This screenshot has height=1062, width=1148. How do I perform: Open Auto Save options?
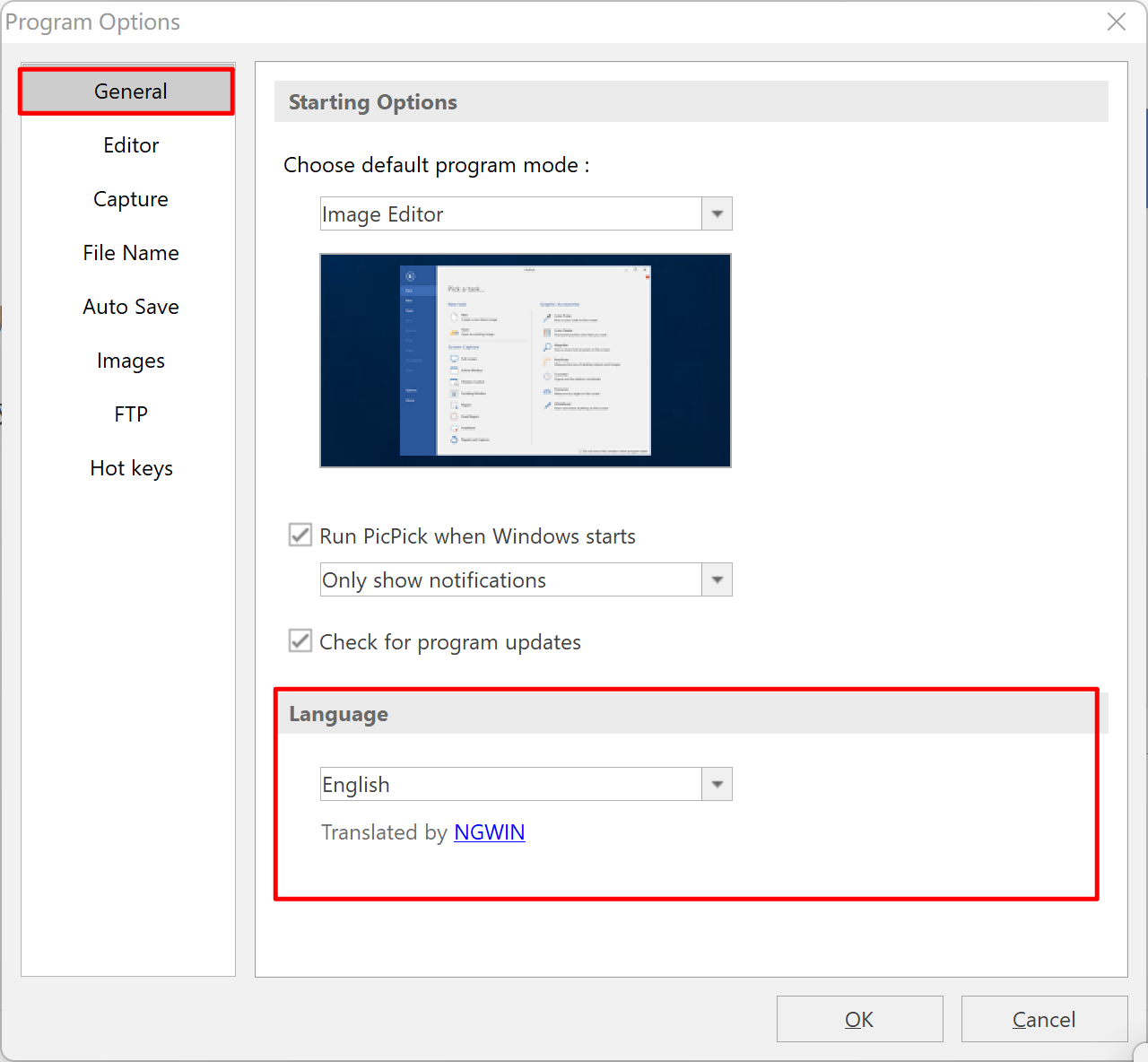point(131,307)
